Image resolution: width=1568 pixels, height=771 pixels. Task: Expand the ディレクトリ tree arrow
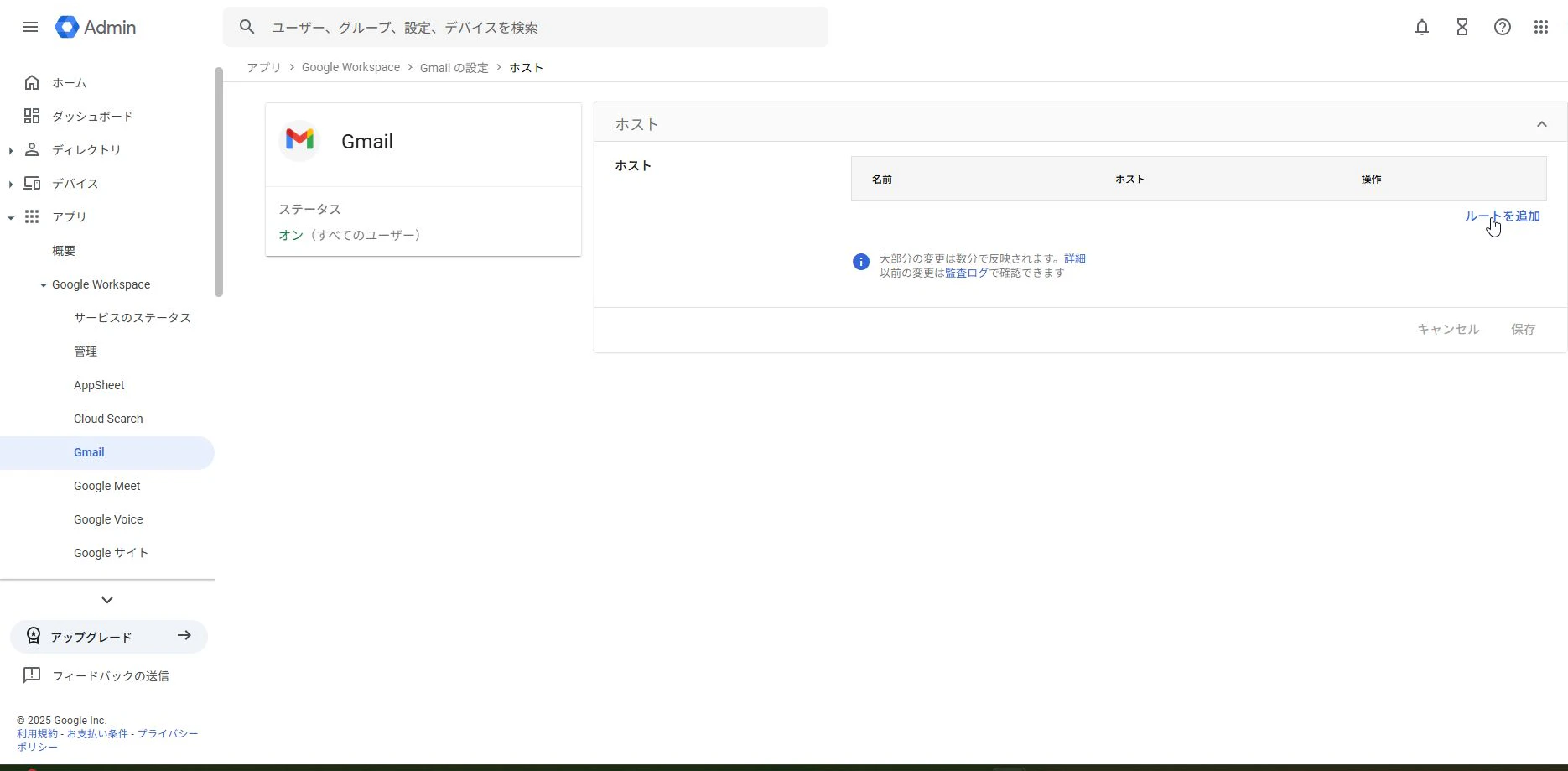point(10,150)
